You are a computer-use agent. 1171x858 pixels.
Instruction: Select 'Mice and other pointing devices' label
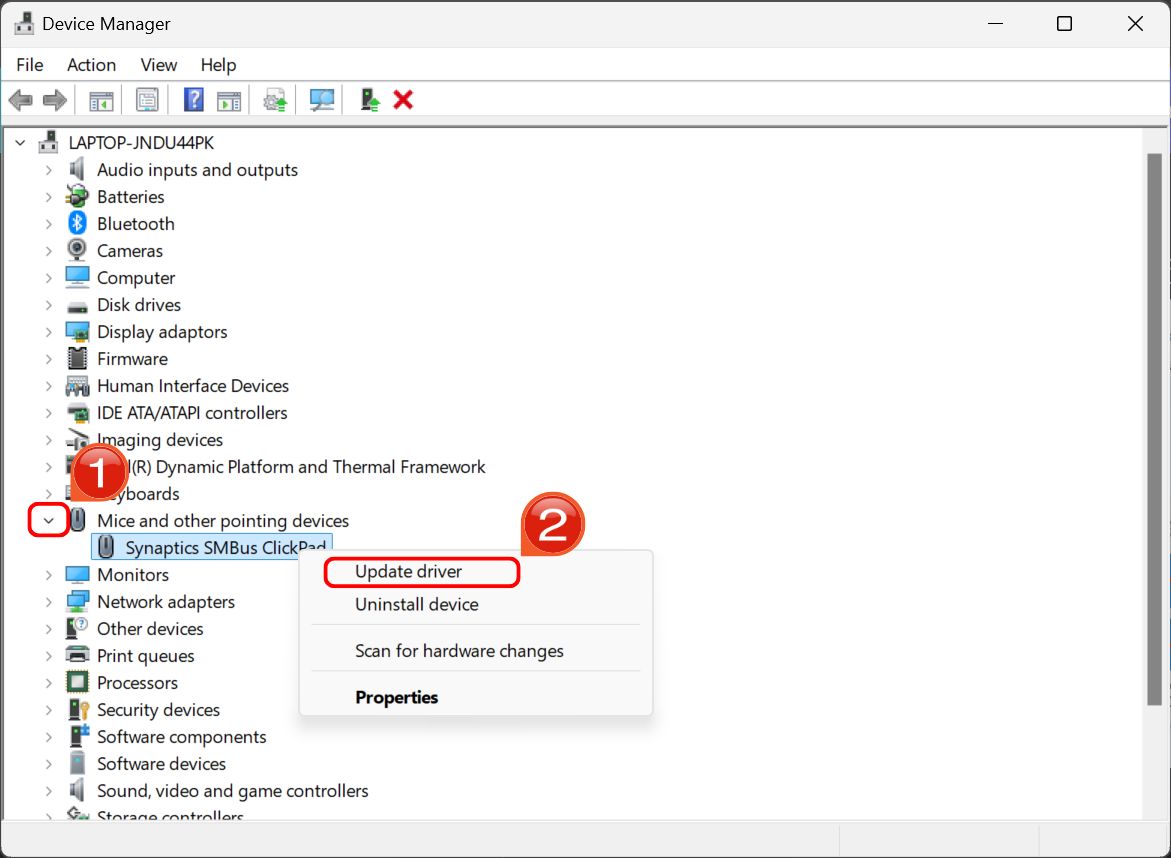(223, 520)
